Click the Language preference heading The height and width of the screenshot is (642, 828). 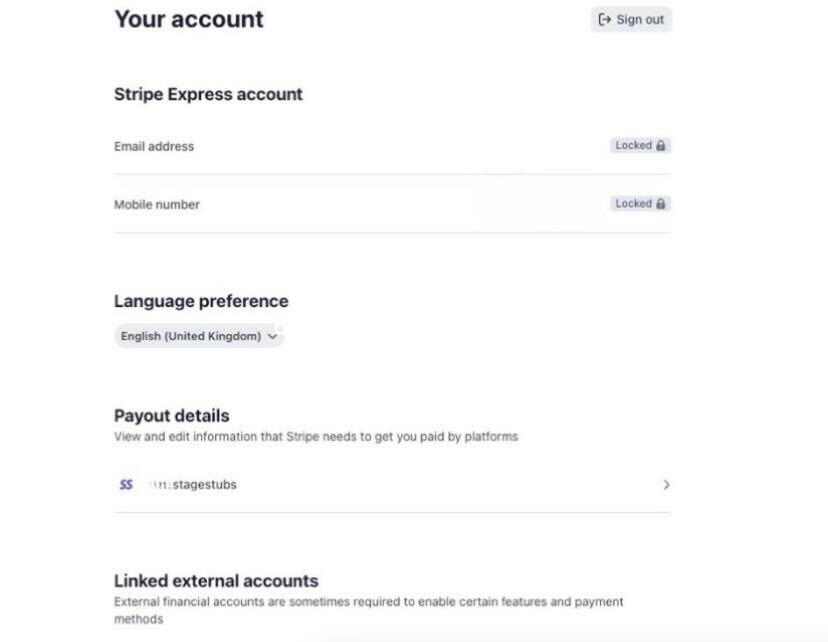click(201, 301)
